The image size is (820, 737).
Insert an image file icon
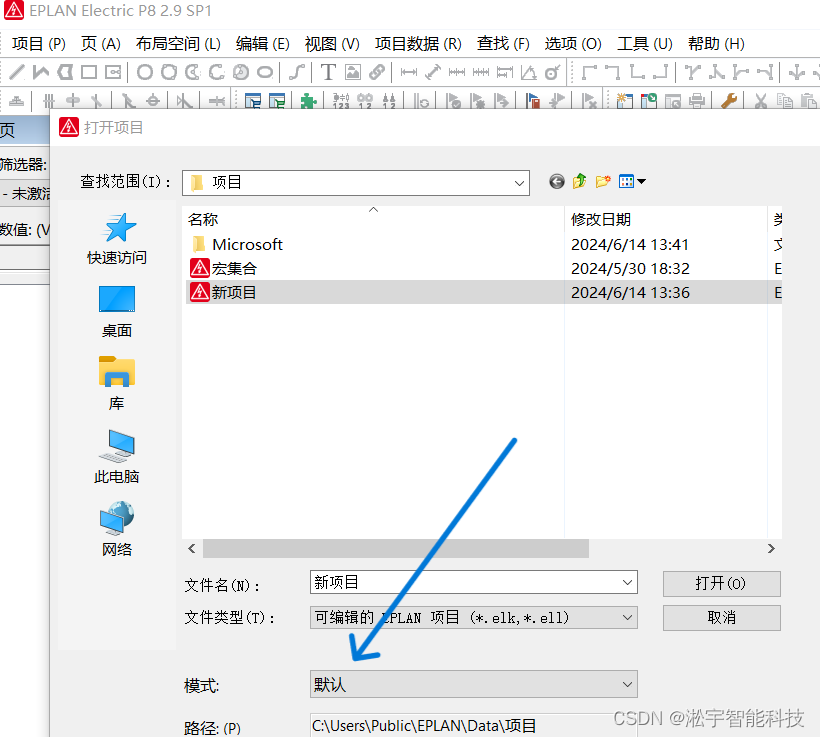tap(352, 72)
